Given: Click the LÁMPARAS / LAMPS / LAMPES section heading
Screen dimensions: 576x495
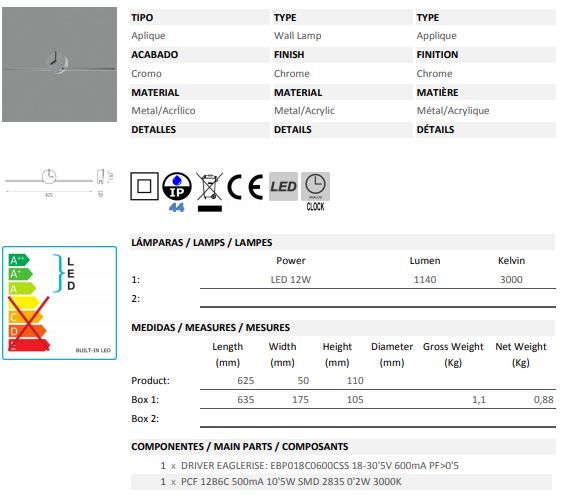Looking at the screenshot, I should (x=202, y=243).
